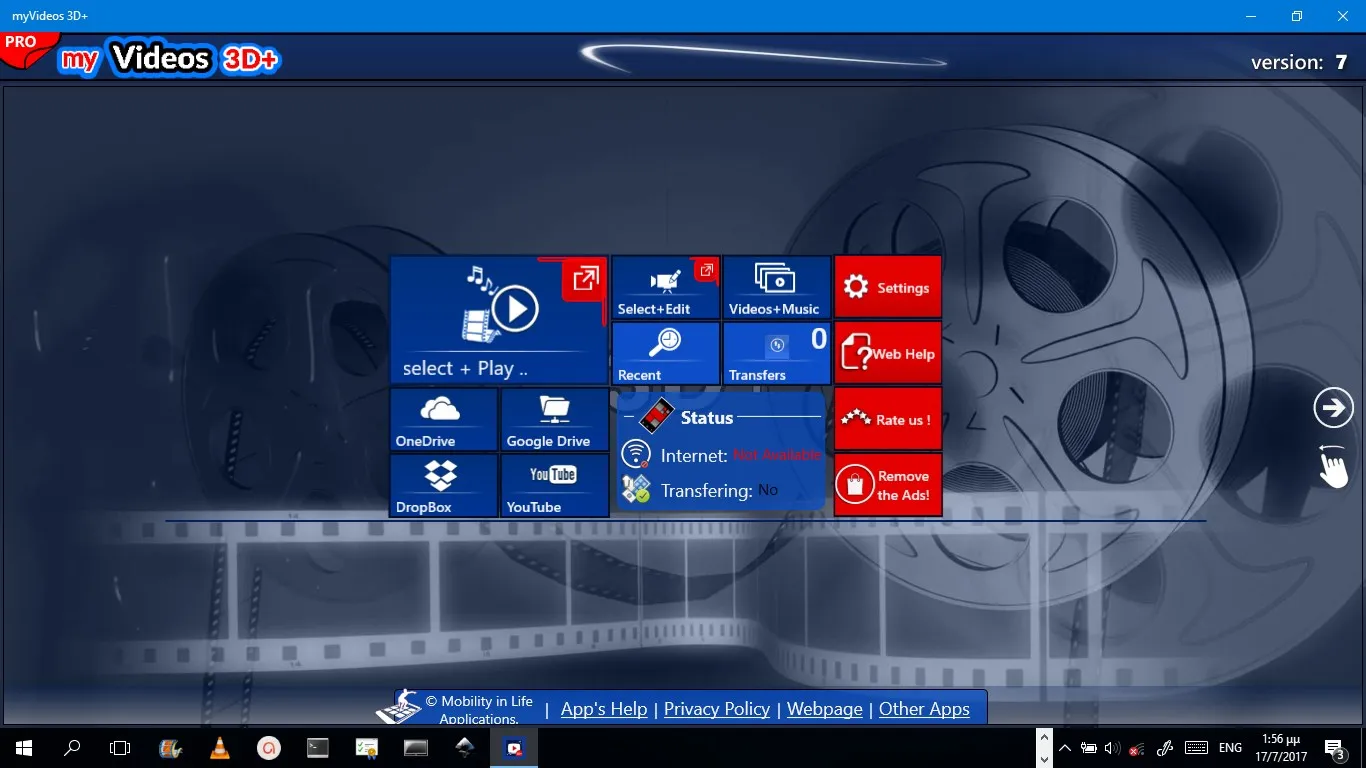
Task: Open the Rate us tile
Action: click(887, 419)
